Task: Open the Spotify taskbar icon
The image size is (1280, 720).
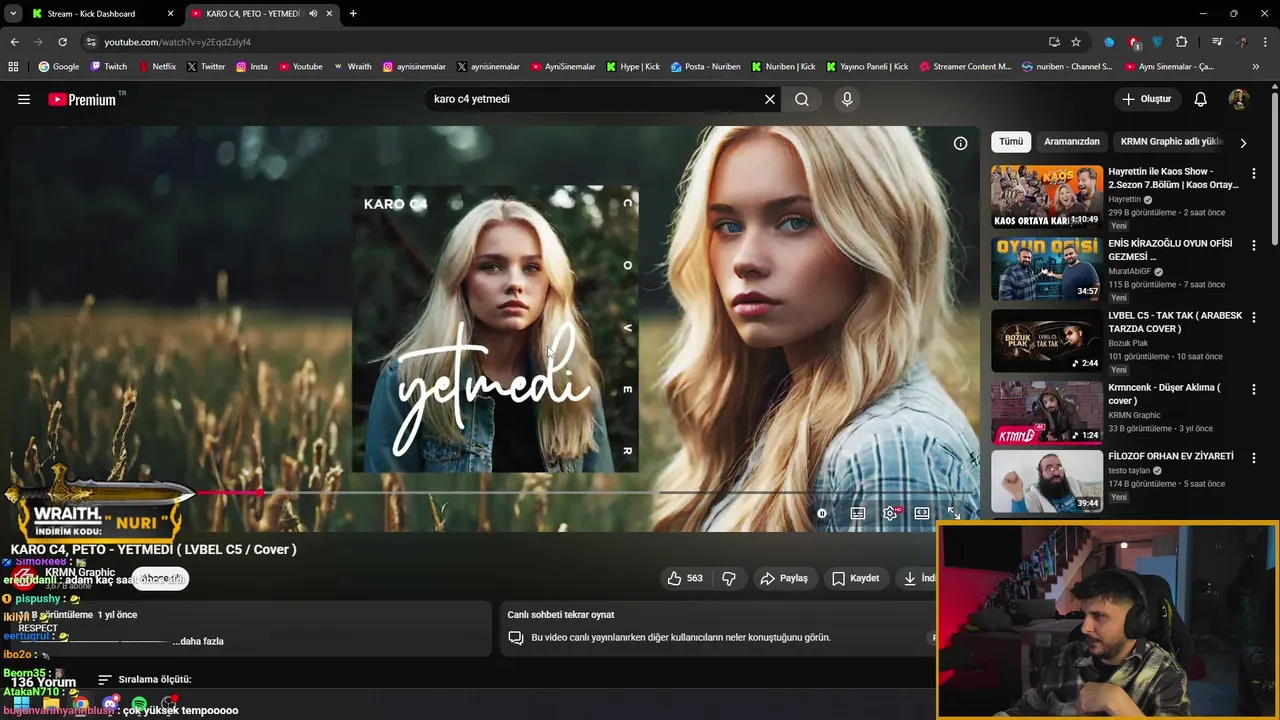Action: click(139, 704)
